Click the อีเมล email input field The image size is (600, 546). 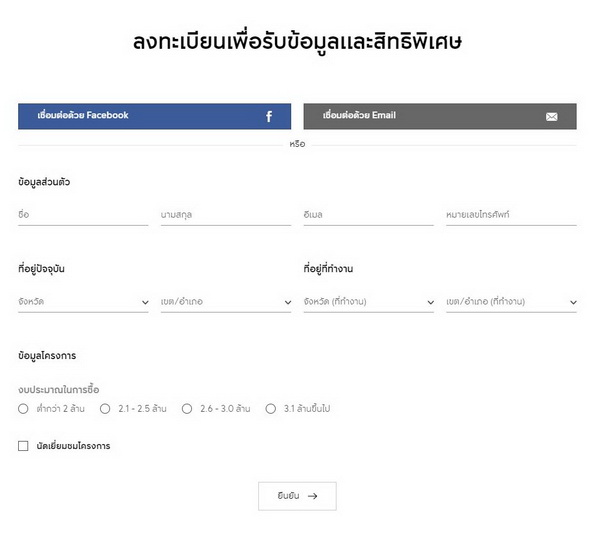pos(368,214)
